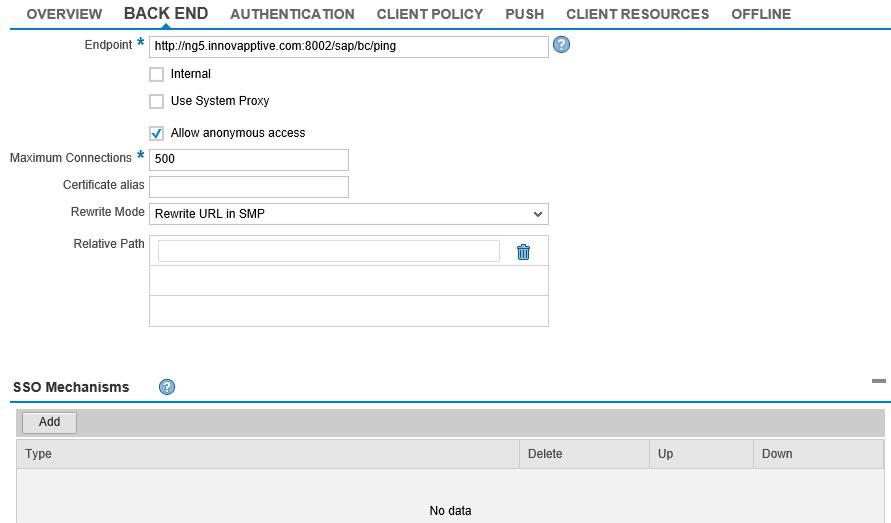The image size is (891, 523).
Task: Select the Push tab
Action: click(x=524, y=14)
